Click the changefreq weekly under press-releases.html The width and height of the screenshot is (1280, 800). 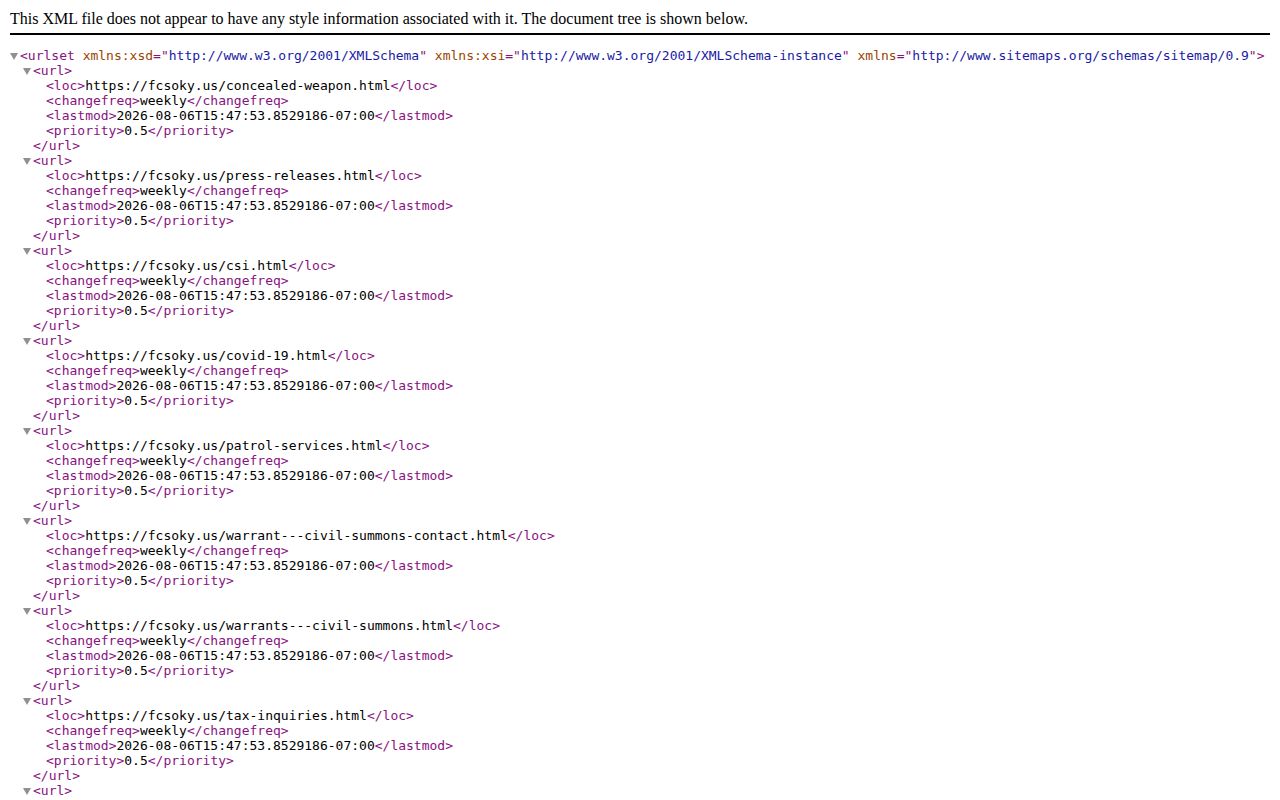163,191
